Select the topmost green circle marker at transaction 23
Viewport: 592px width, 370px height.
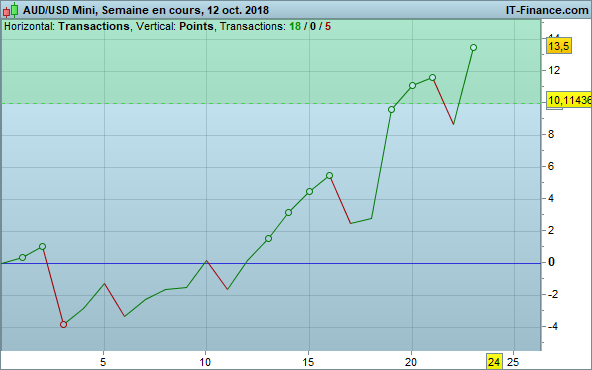(x=473, y=48)
